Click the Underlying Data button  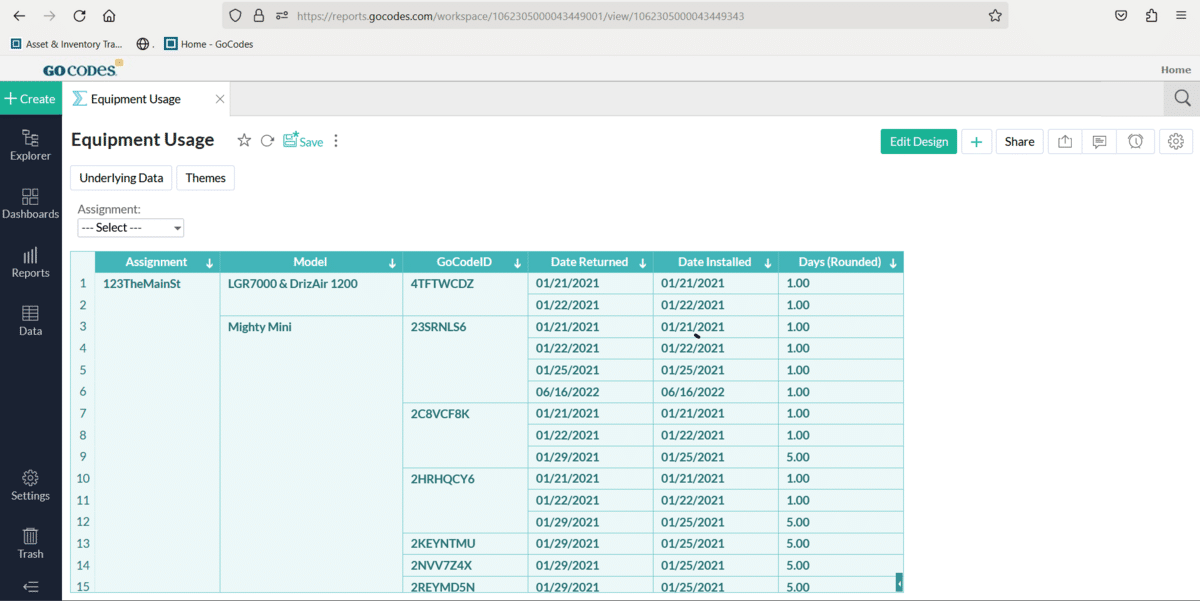coord(121,178)
